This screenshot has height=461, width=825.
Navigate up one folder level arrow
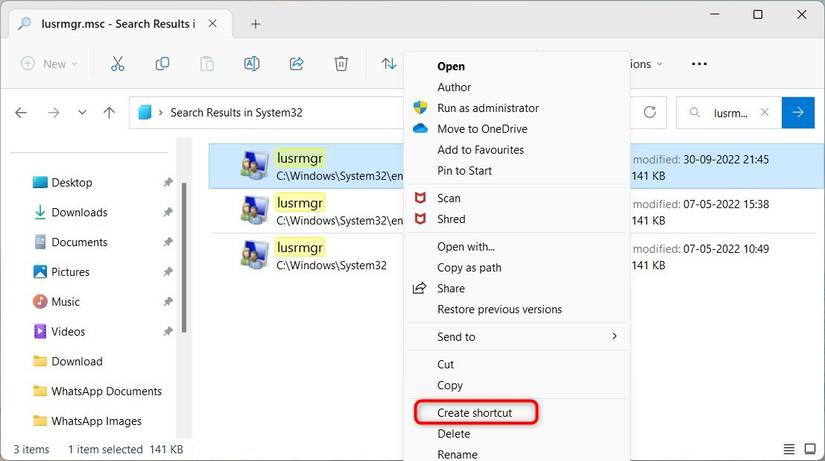(109, 113)
